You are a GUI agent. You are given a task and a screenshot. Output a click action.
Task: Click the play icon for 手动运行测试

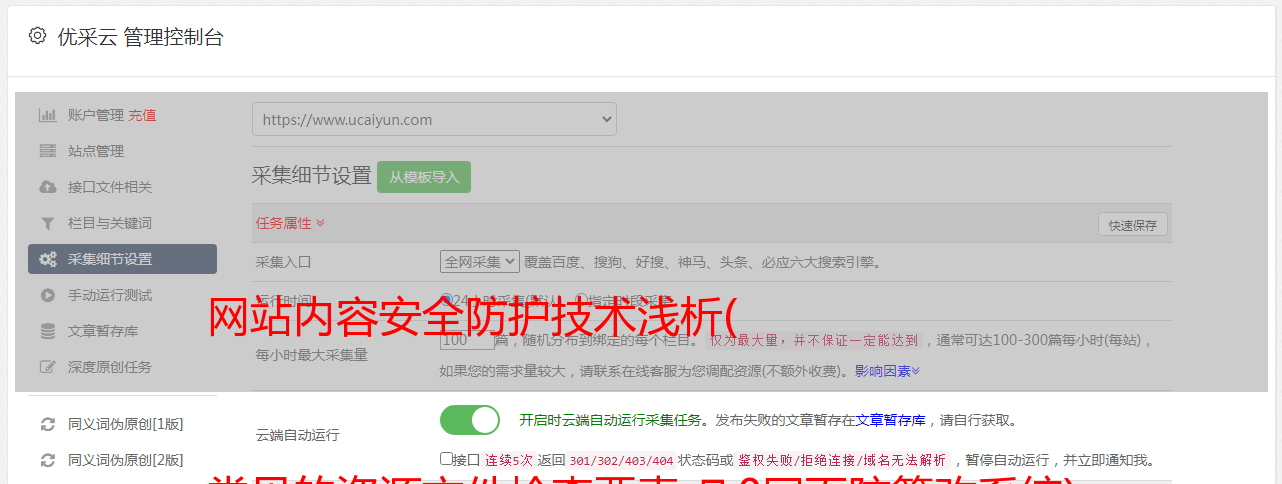(47, 295)
